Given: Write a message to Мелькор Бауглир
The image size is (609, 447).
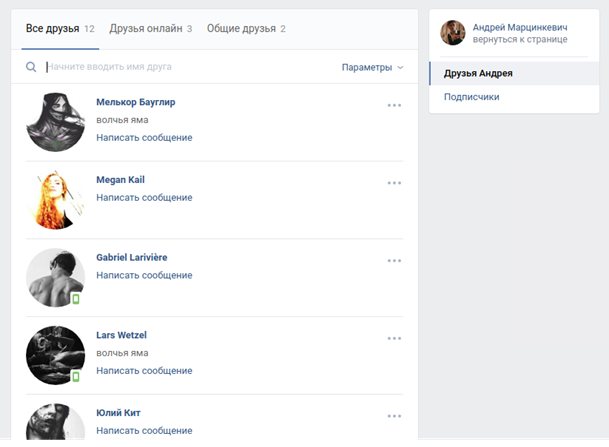Looking at the screenshot, I should coord(144,137).
